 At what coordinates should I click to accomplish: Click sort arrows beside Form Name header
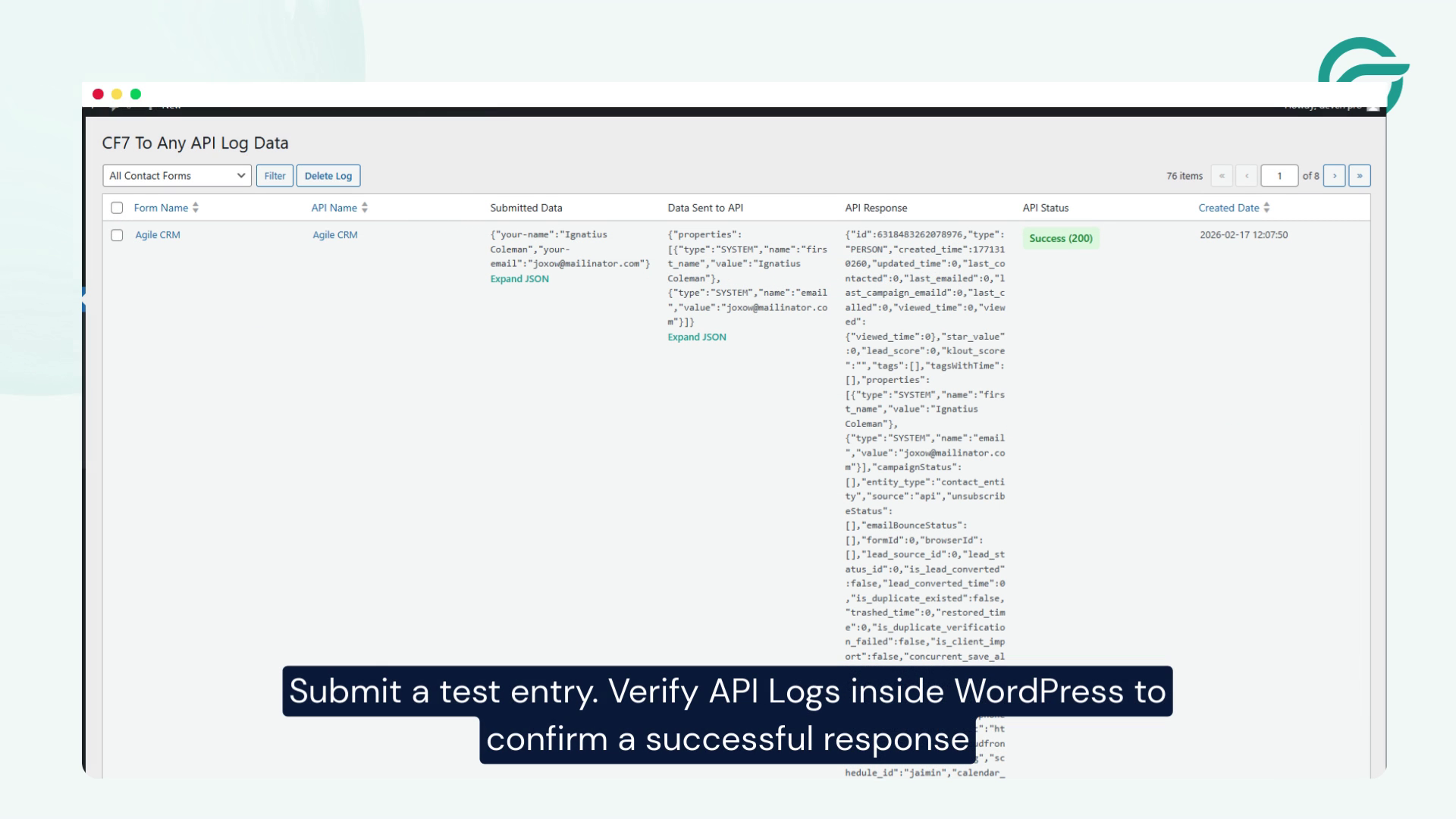coord(196,208)
